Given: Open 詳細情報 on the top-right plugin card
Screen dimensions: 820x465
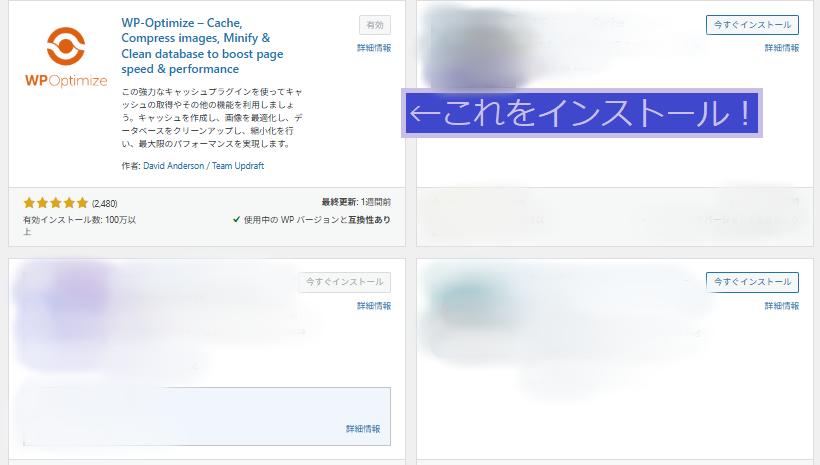Looking at the screenshot, I should (x=782, y=48).
